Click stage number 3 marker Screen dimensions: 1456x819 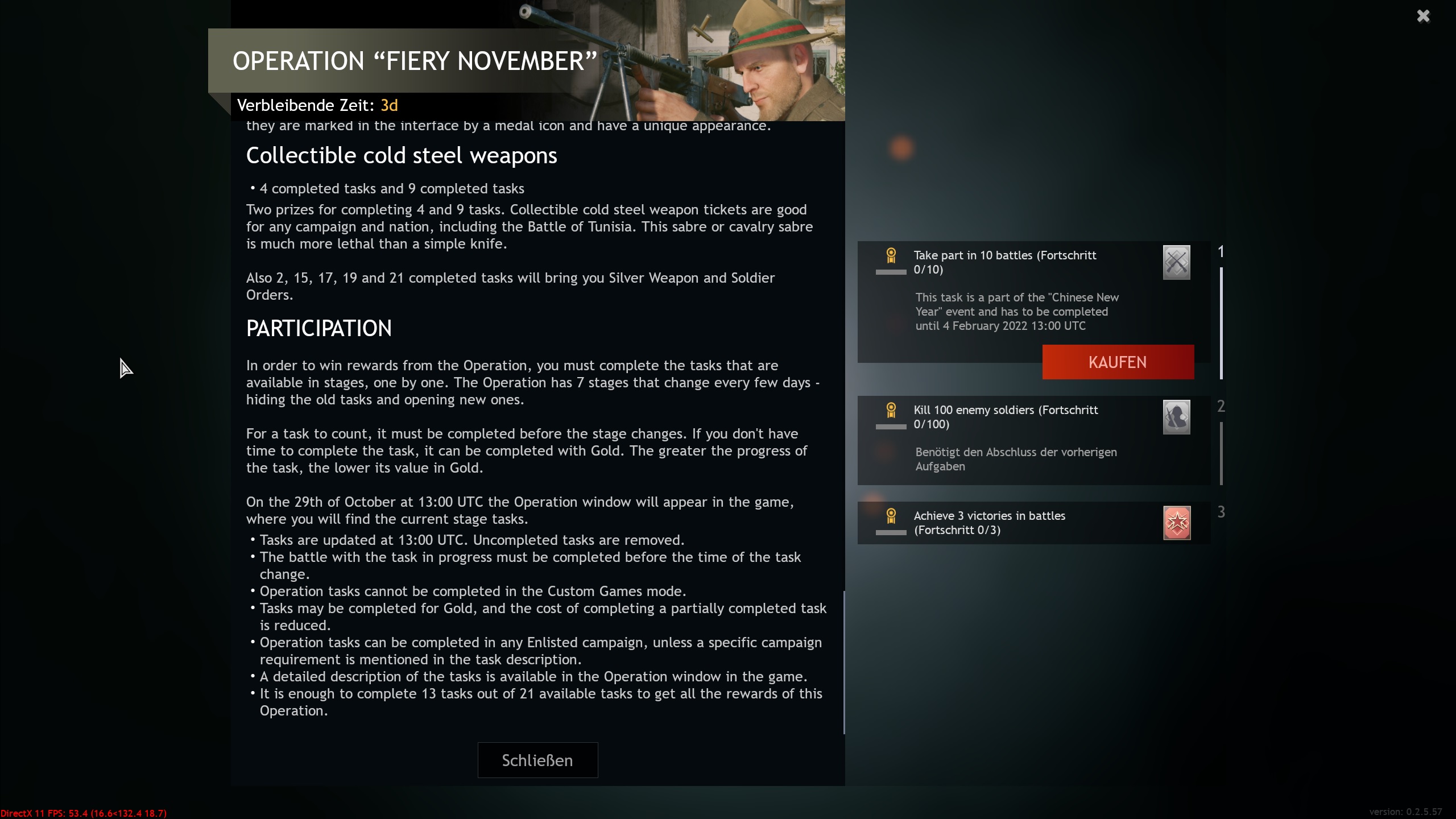coord(1221,512)
